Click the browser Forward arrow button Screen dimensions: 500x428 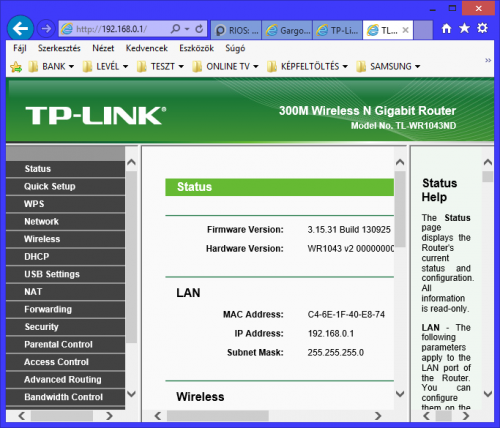pyautogui.click(x=46, y=29)
